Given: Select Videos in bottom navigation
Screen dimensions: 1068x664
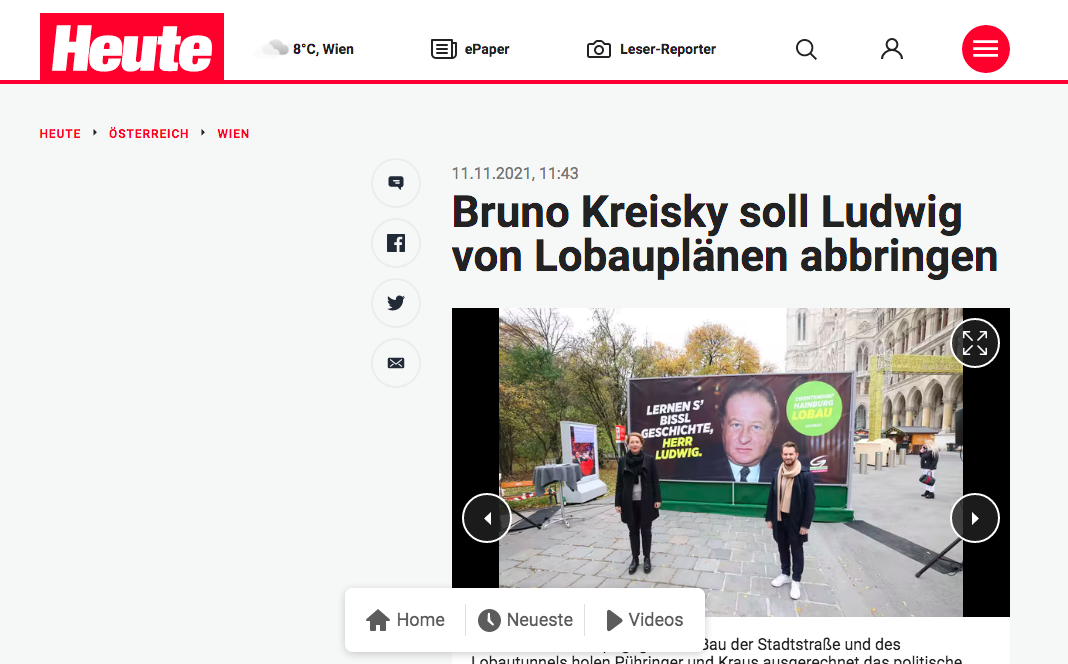Looking at the screenshot, I should click(x=644, y=620).
